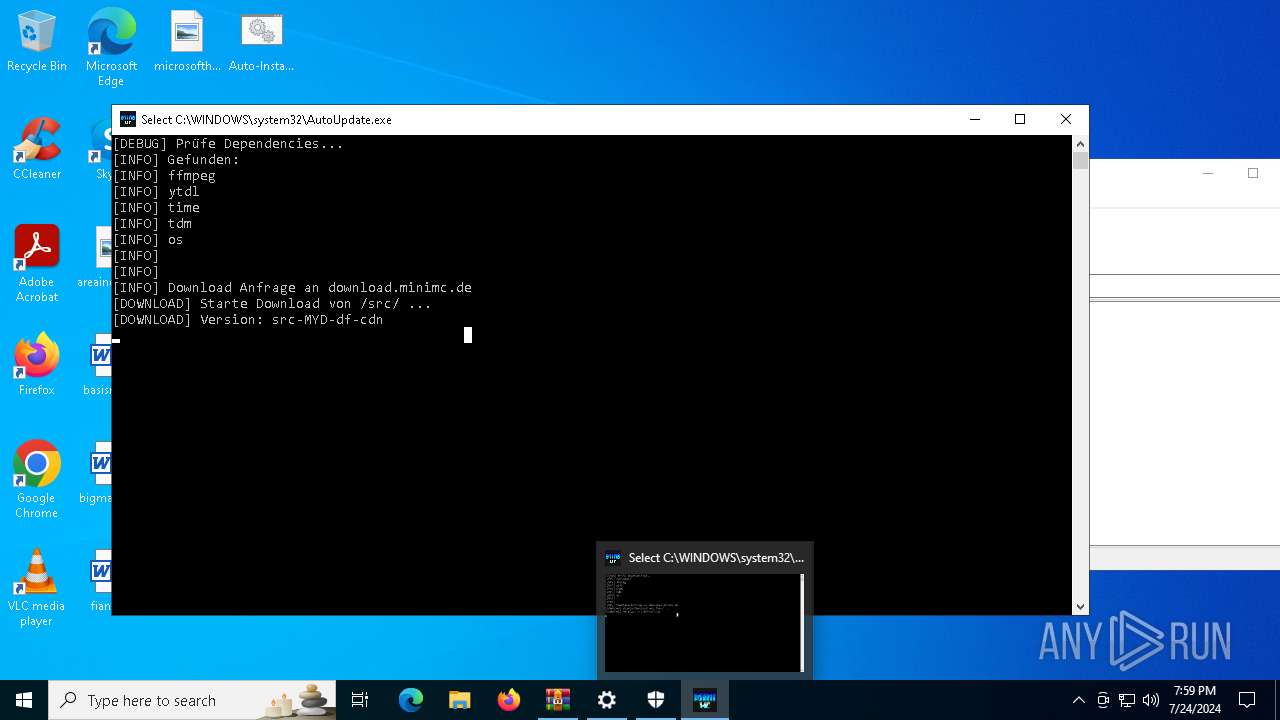
Task: Click the AutoUpdate console taskbar icon
Action: coord(705,700)
